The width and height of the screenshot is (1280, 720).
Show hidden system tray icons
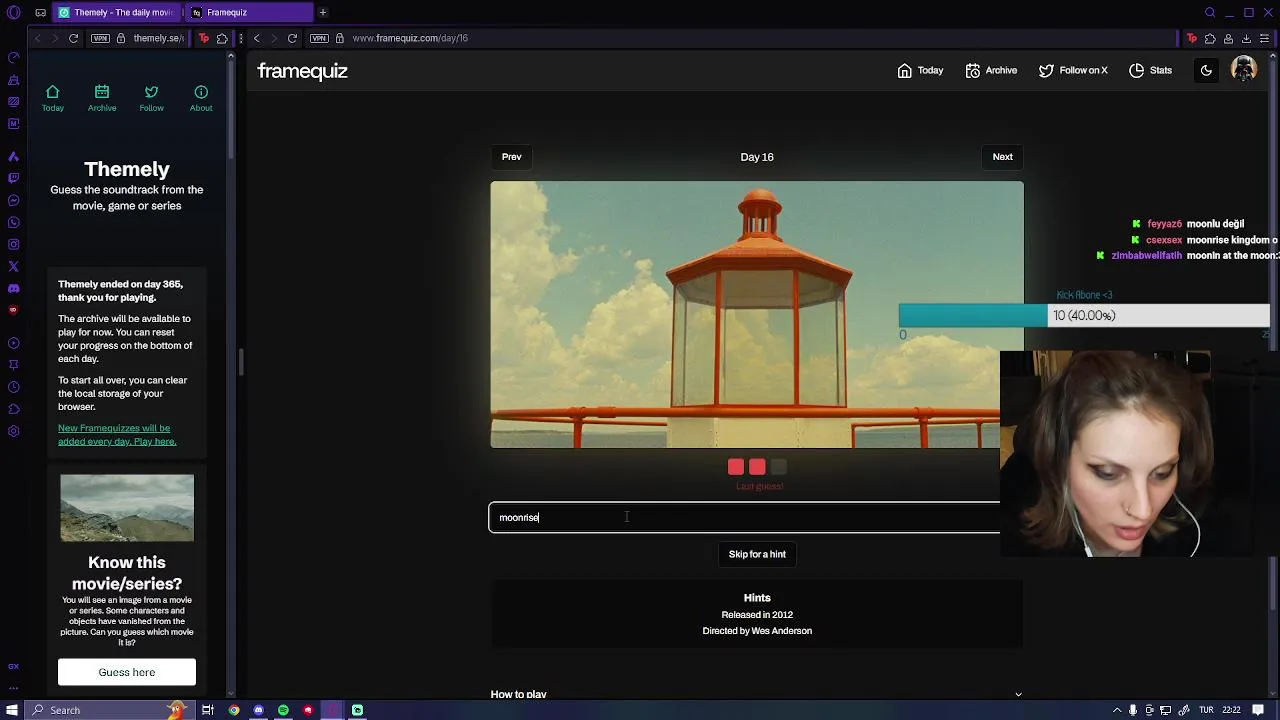1117,710
